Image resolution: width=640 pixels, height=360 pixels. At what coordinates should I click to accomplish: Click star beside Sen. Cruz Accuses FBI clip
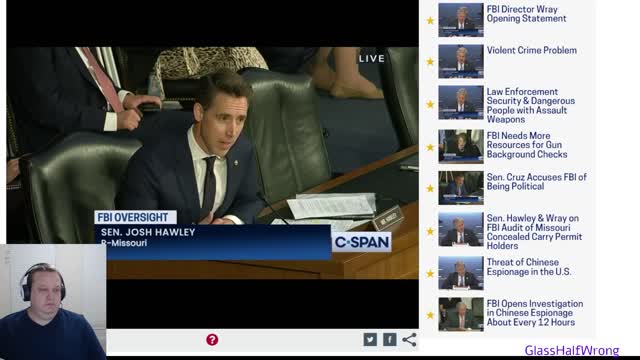tap(430, 189)
